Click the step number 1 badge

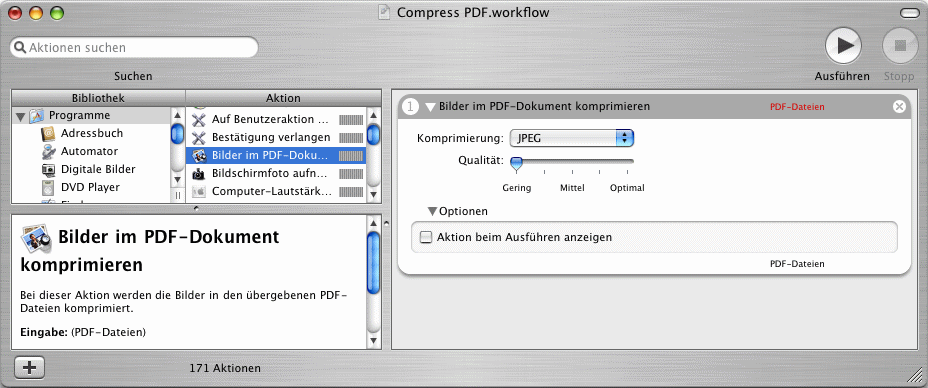point(411,107)
